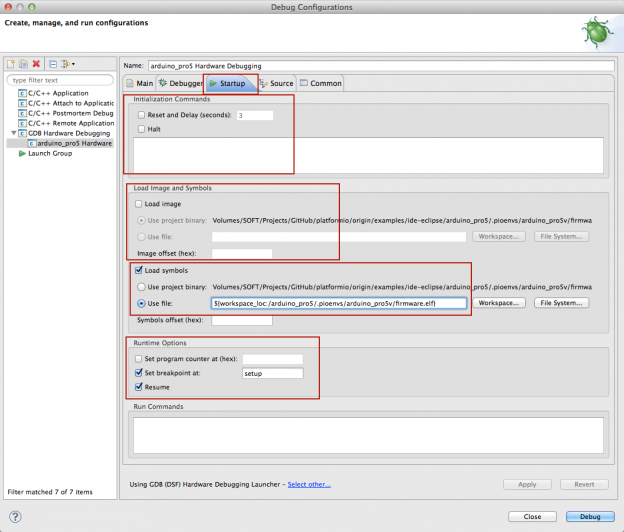
Task: Select C/C++ Postmortem Debugger configuration type
Action: pyautogui.click(x=68, y=113)
